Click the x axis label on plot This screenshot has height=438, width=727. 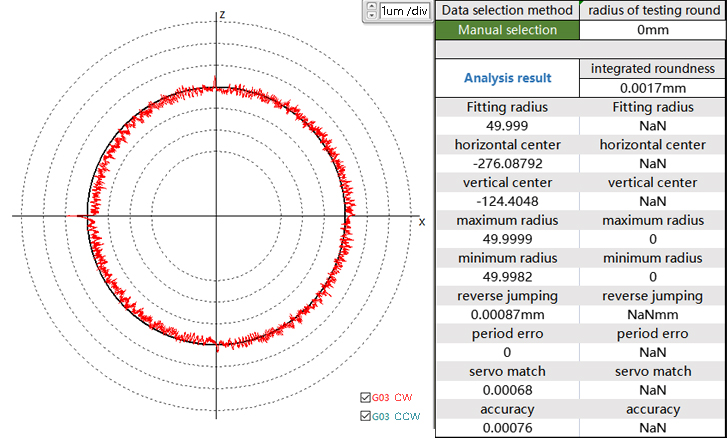pyautogui.click(x=422, y=222)
